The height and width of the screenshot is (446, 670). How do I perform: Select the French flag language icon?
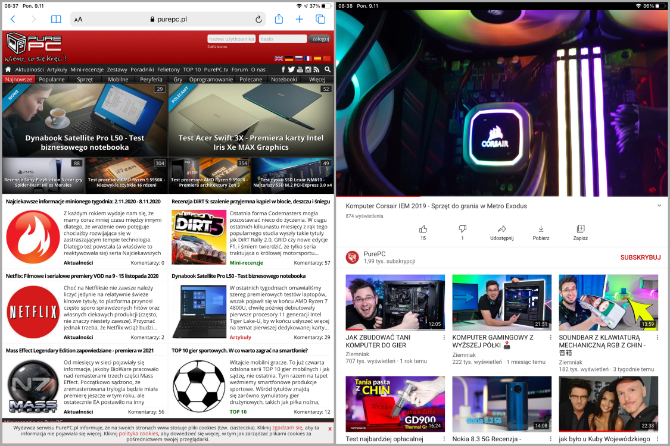pos(308,59)
